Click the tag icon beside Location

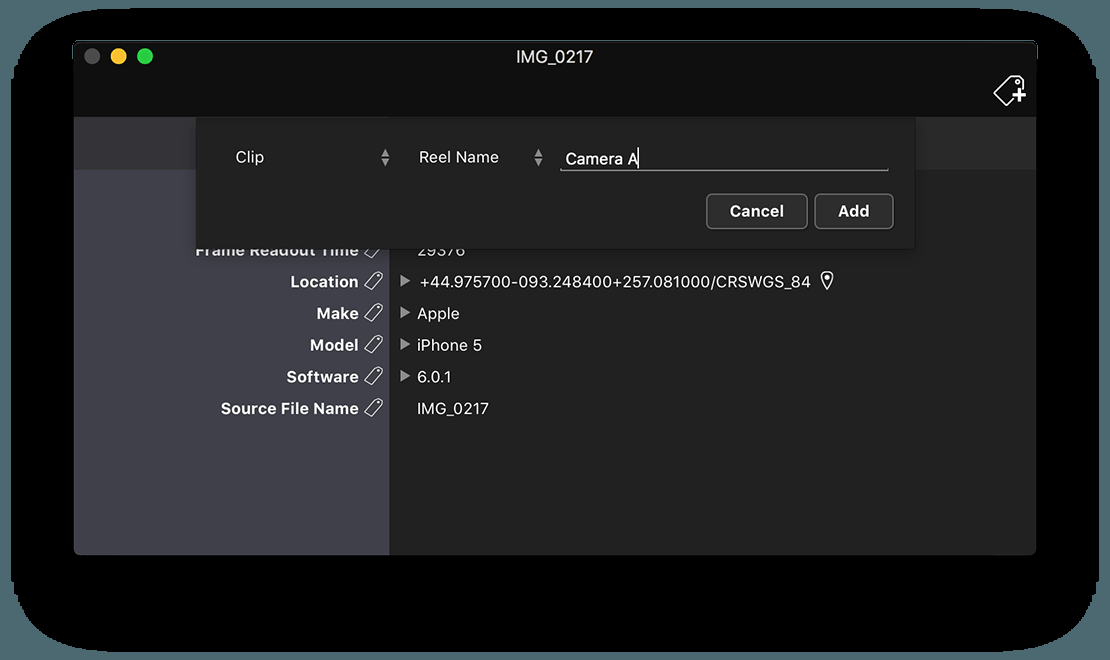tap(373, 282)
